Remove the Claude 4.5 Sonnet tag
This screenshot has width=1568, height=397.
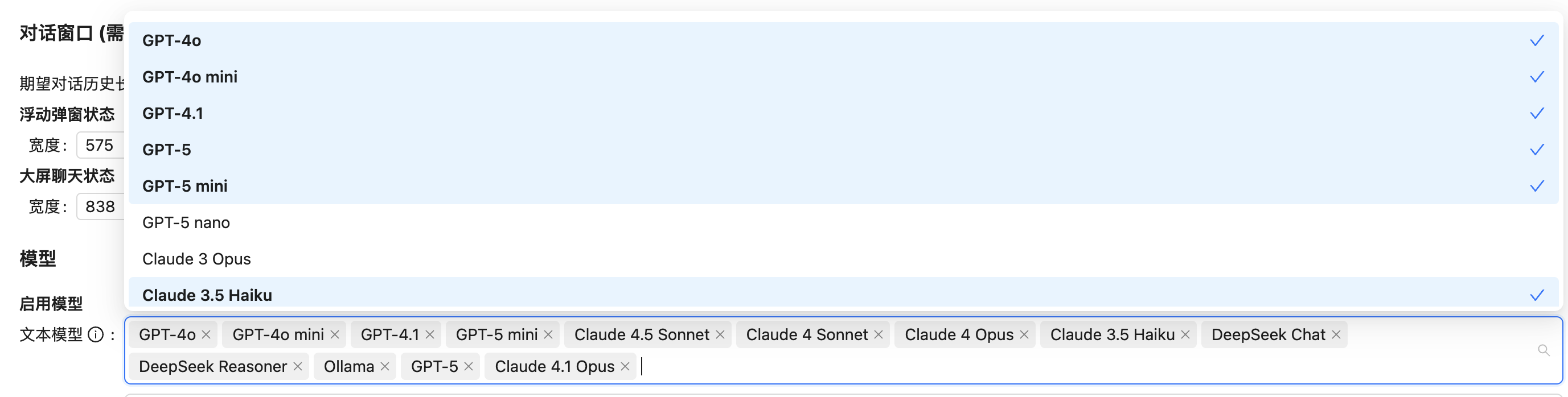(x=720, y=334)
